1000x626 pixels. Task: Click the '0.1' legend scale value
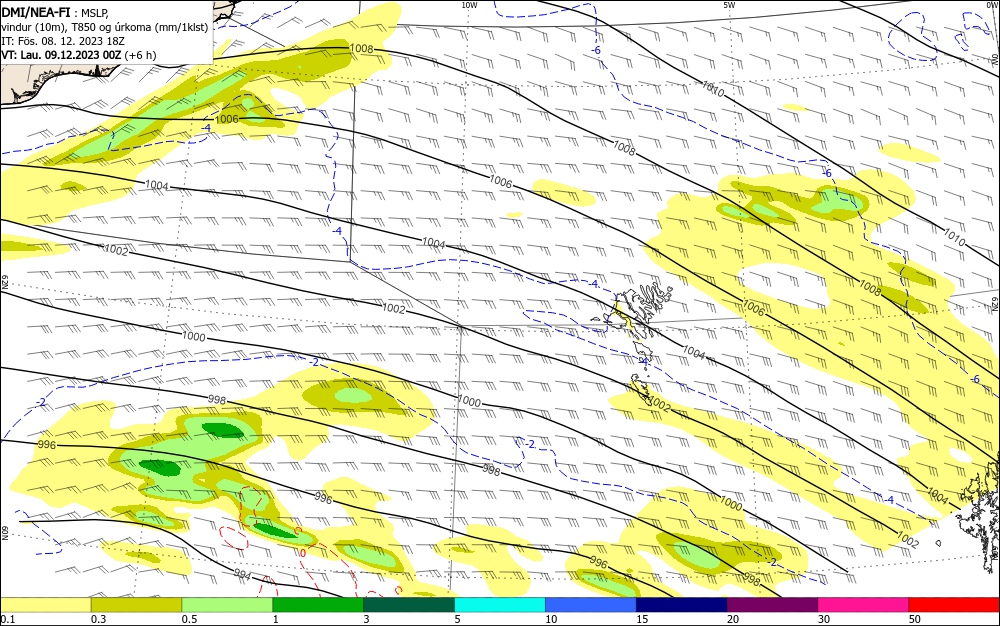point(7,619)
